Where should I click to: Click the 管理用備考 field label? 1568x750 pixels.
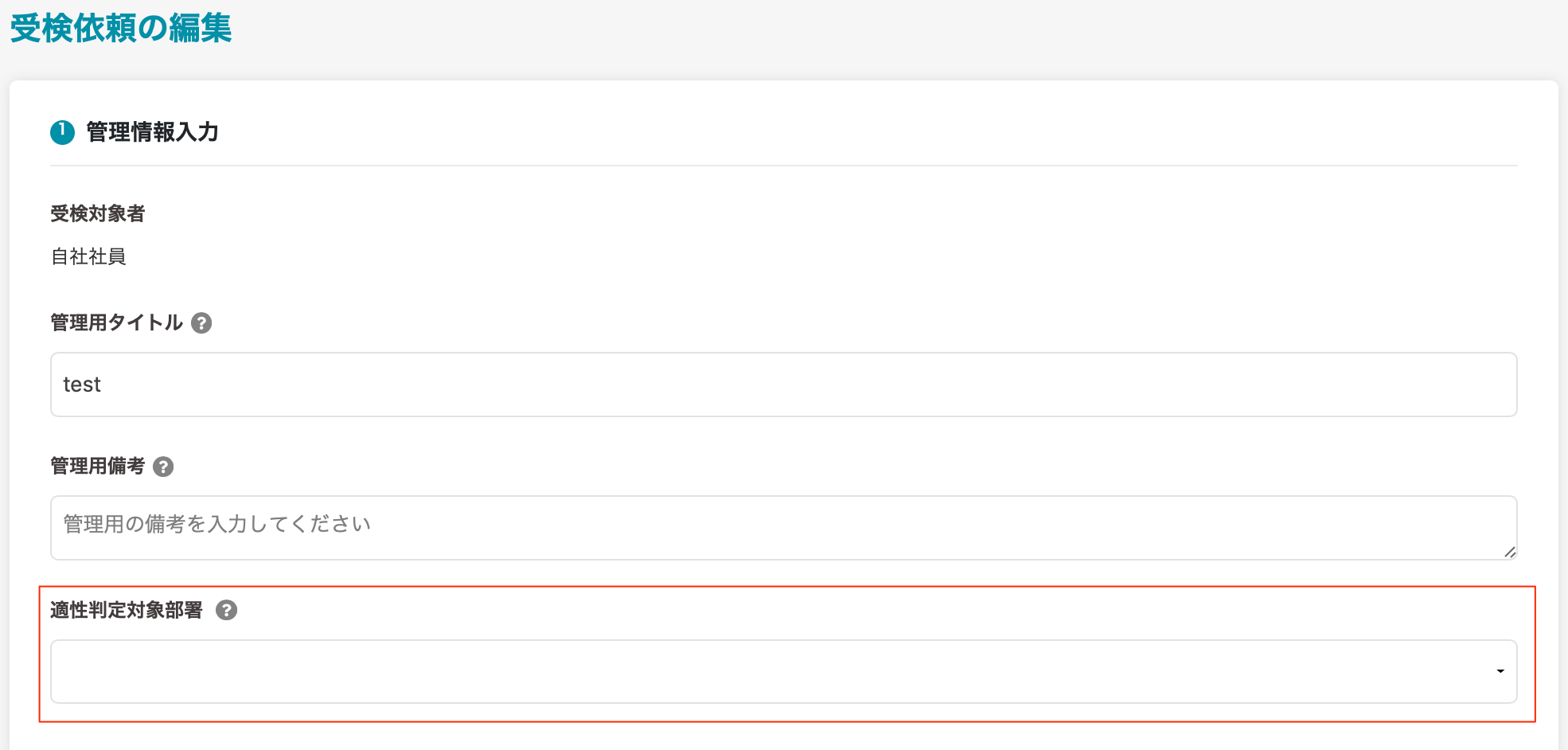pos(98,467)
